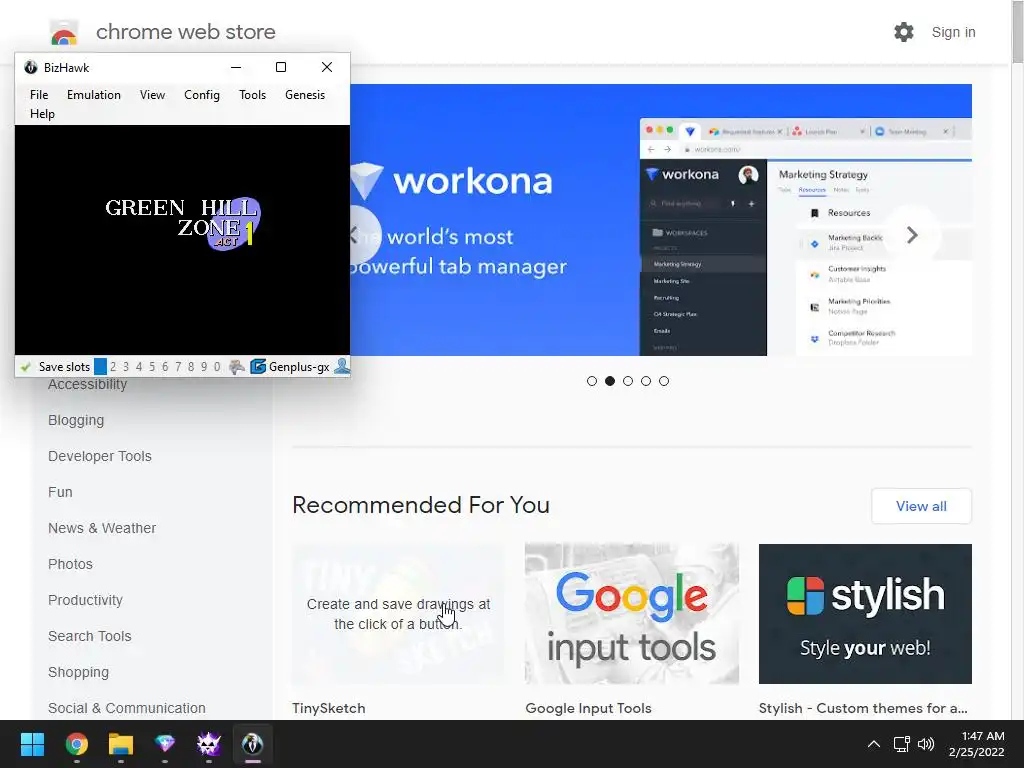
Task: Open the Emulation menu in BizHawk
Action: [x=93, y=95]
